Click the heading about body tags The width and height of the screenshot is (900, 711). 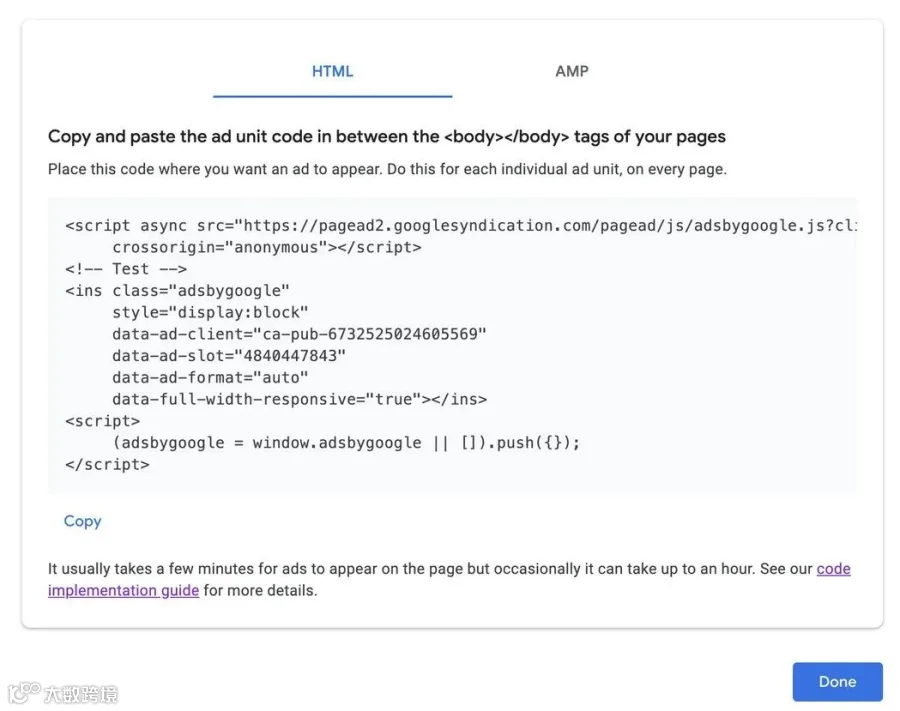click(387, 137)
